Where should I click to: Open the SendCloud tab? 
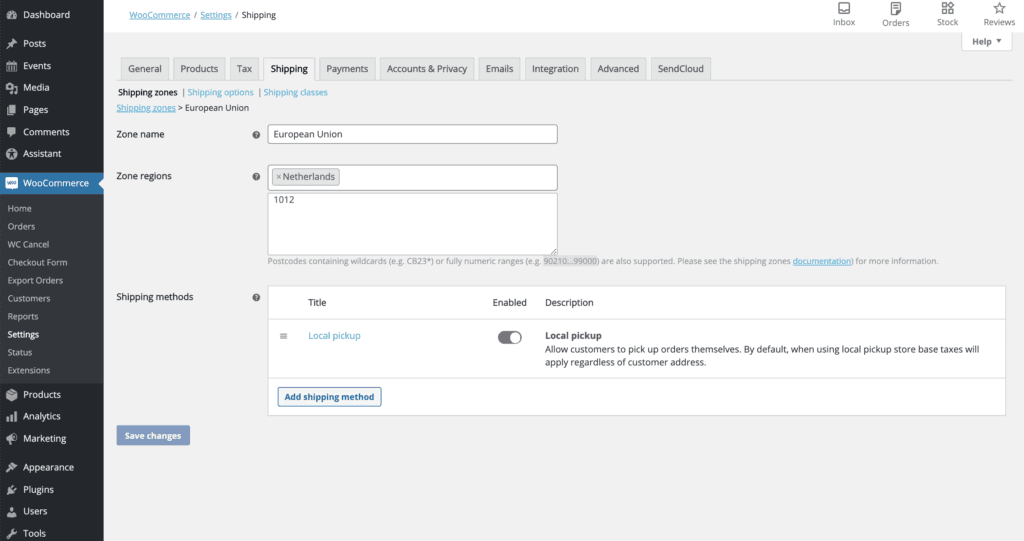click(x=680, y=69)
